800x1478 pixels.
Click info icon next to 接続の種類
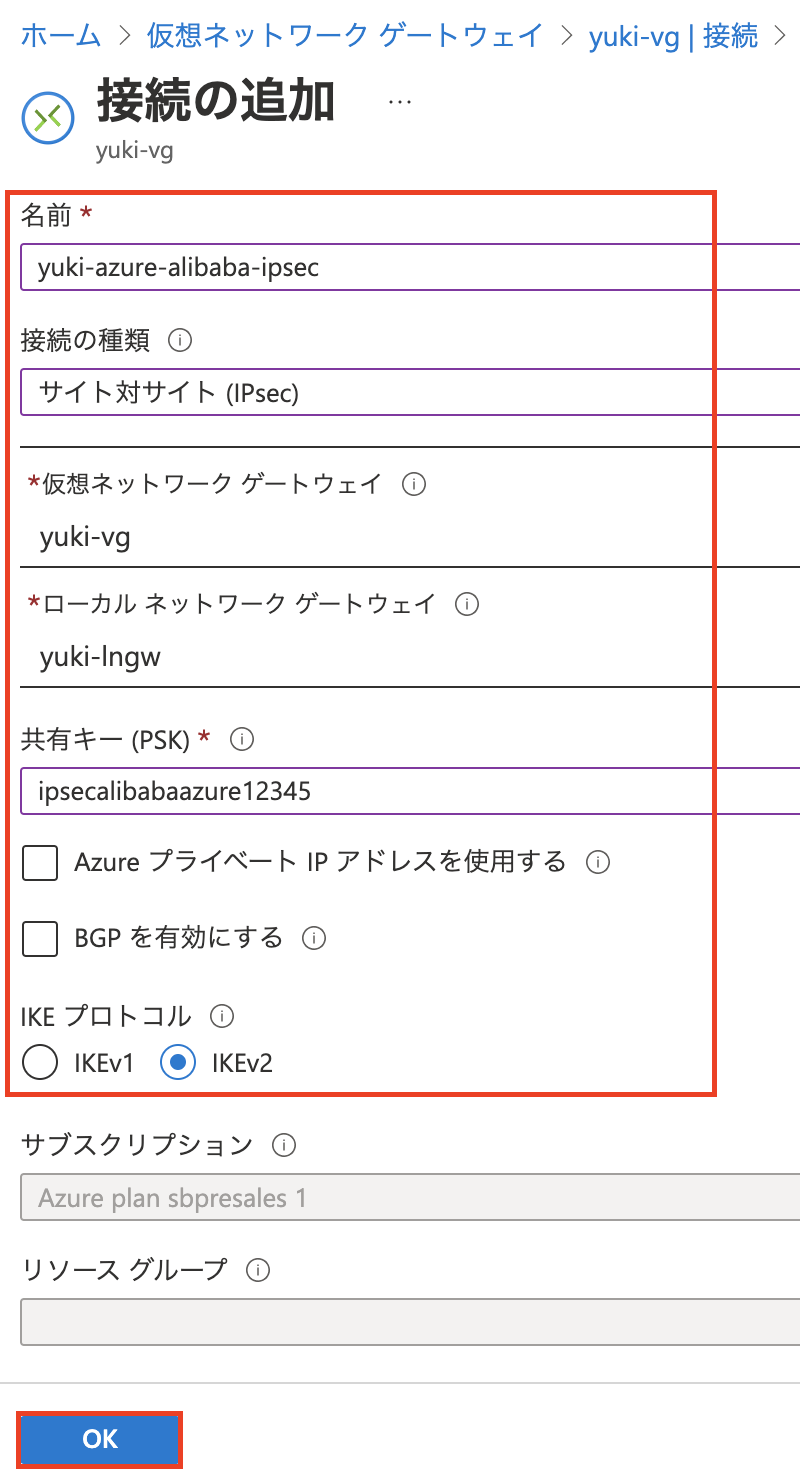coord(180,341)
